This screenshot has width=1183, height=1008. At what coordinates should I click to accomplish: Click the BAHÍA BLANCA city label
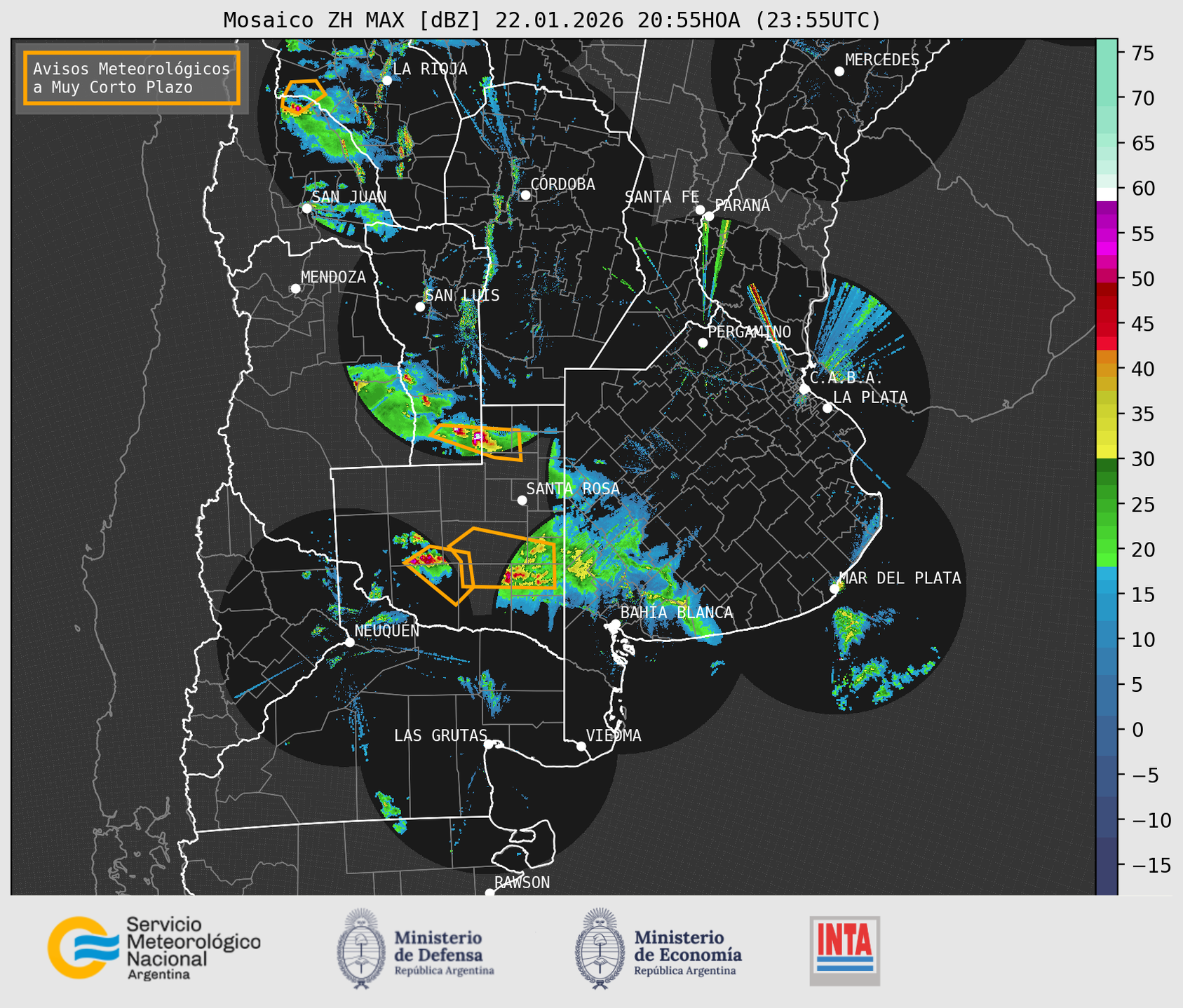677,613
